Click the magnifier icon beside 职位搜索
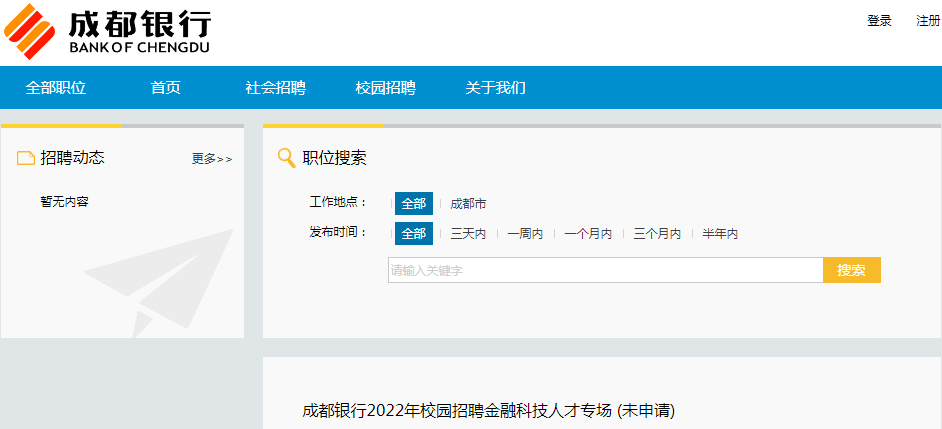Screen dimensions: 942x429 tap(287, 158)
